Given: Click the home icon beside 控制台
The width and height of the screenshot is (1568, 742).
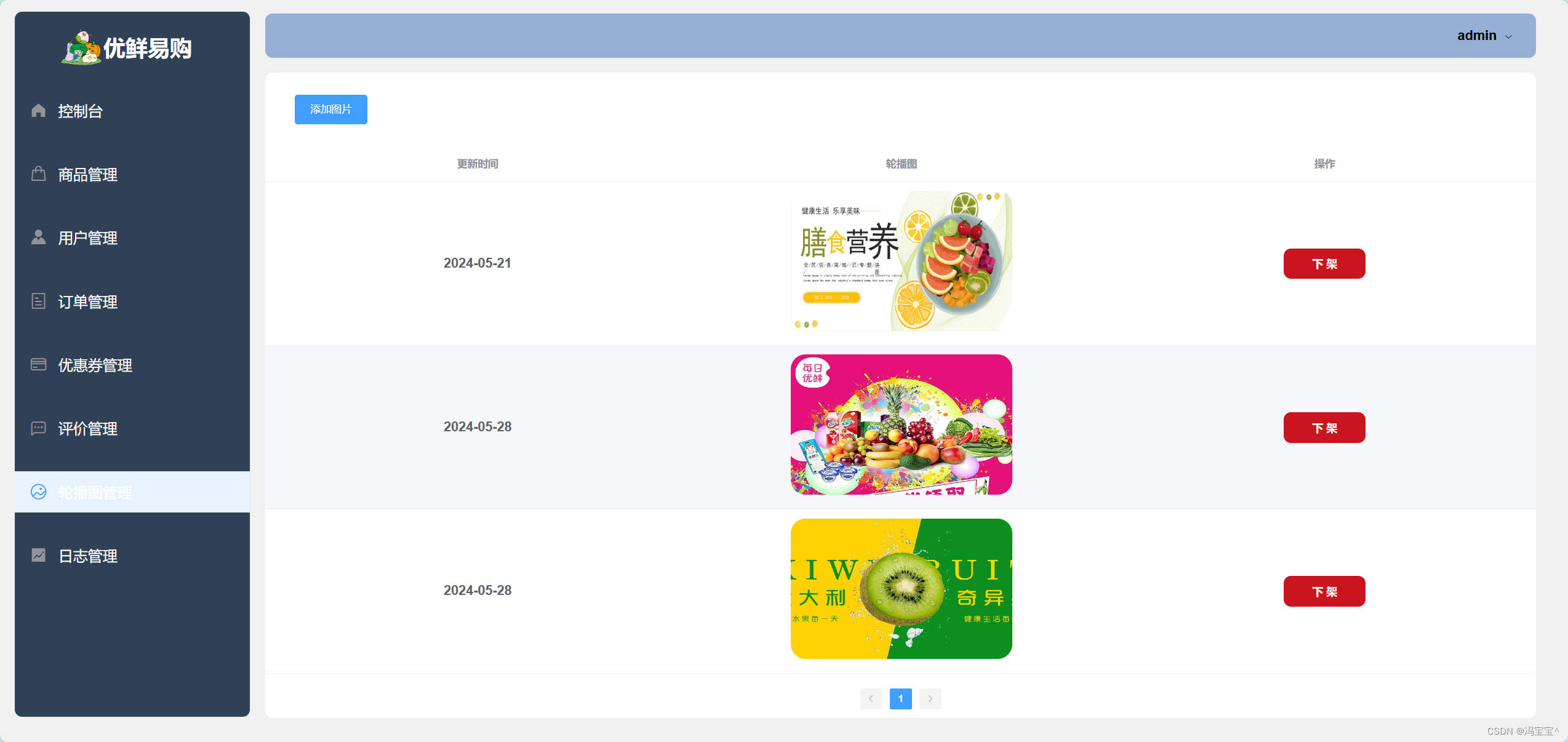Looking at the screenshot, I should coord(38,111).
